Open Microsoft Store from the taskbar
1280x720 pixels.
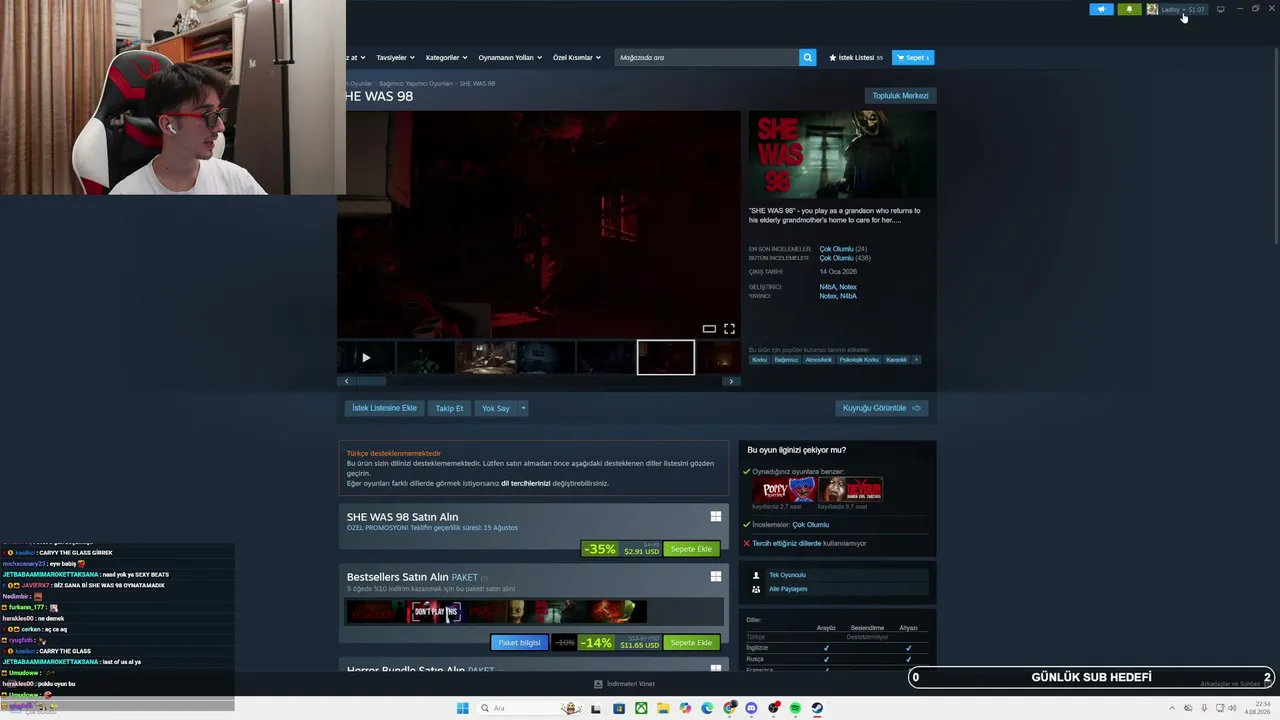(619, 708)
